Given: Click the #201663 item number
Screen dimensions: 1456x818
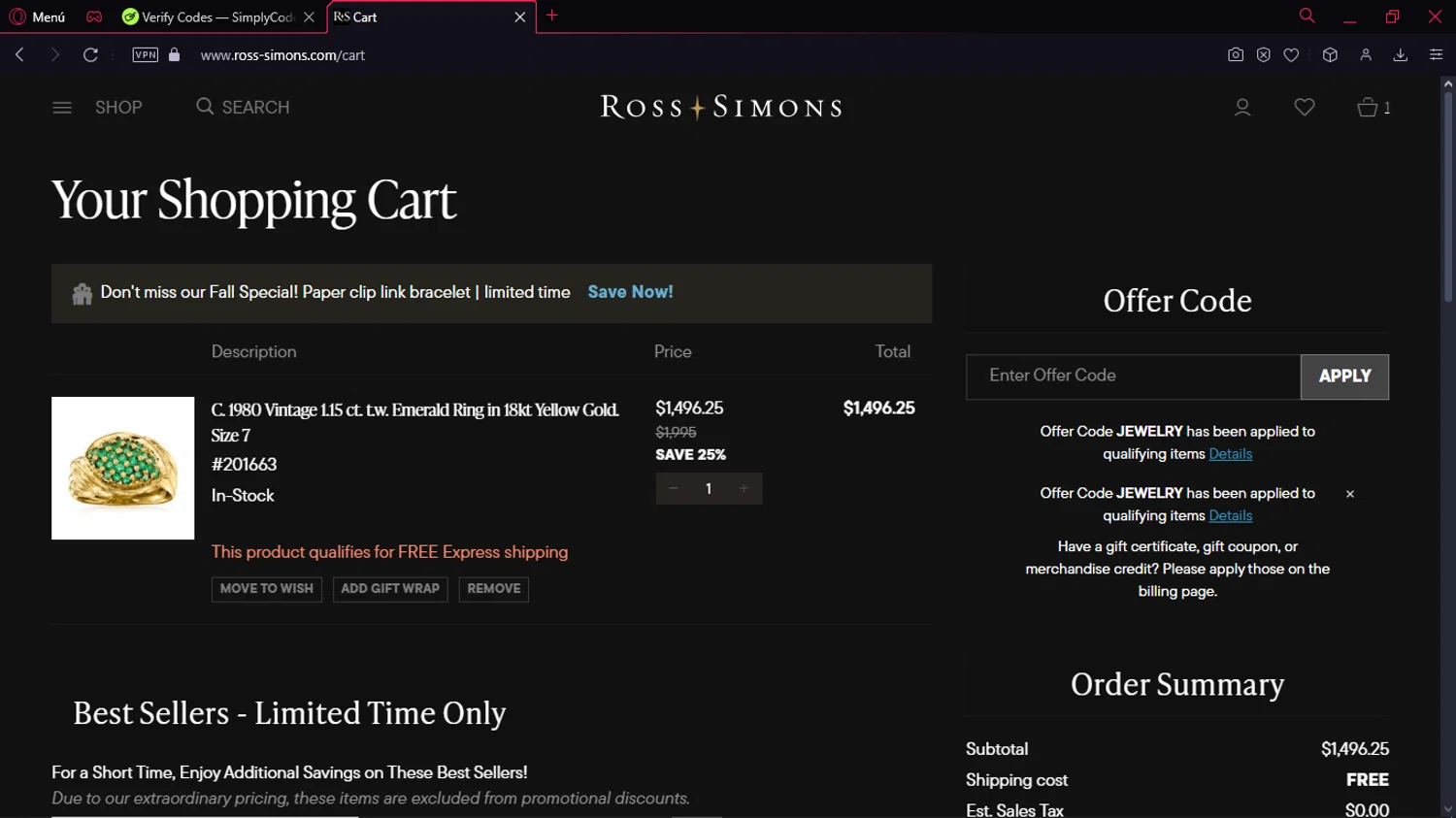Looking at the screenshot, I should (244, 465).
